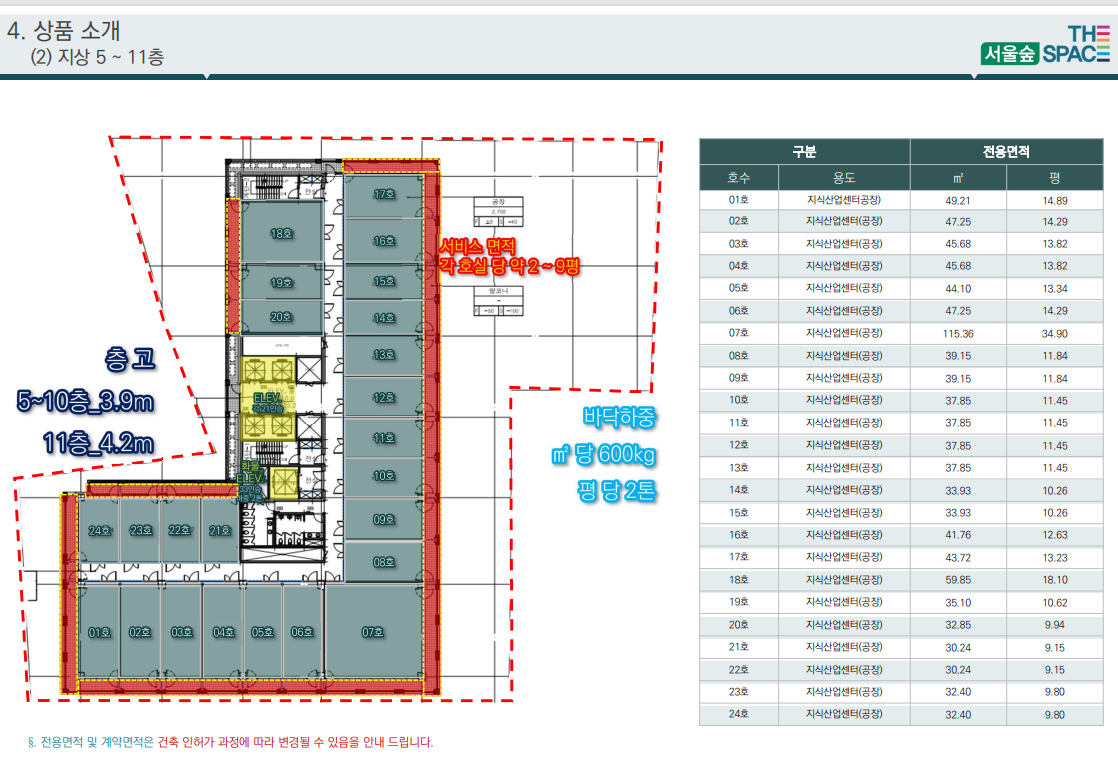Click unit 22호 on the floor plan
Viewport: 1118px width, 762px height.
click(180, 530)
